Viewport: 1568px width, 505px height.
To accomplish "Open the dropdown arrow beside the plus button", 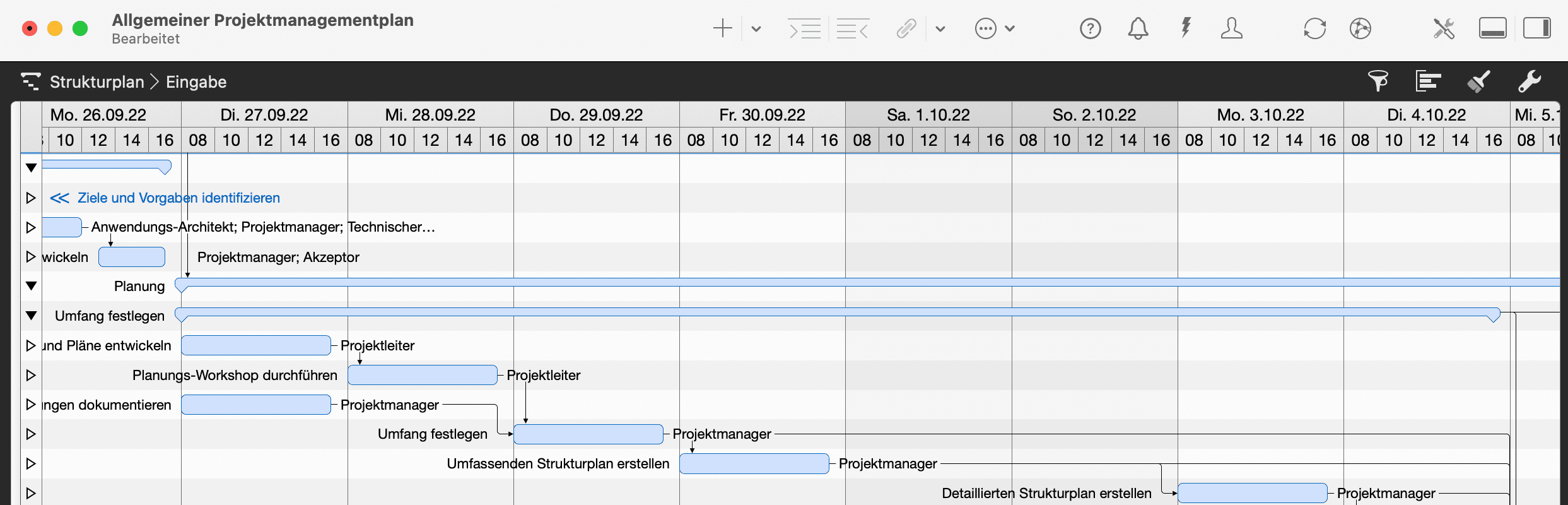I will [x=756, y=28].
